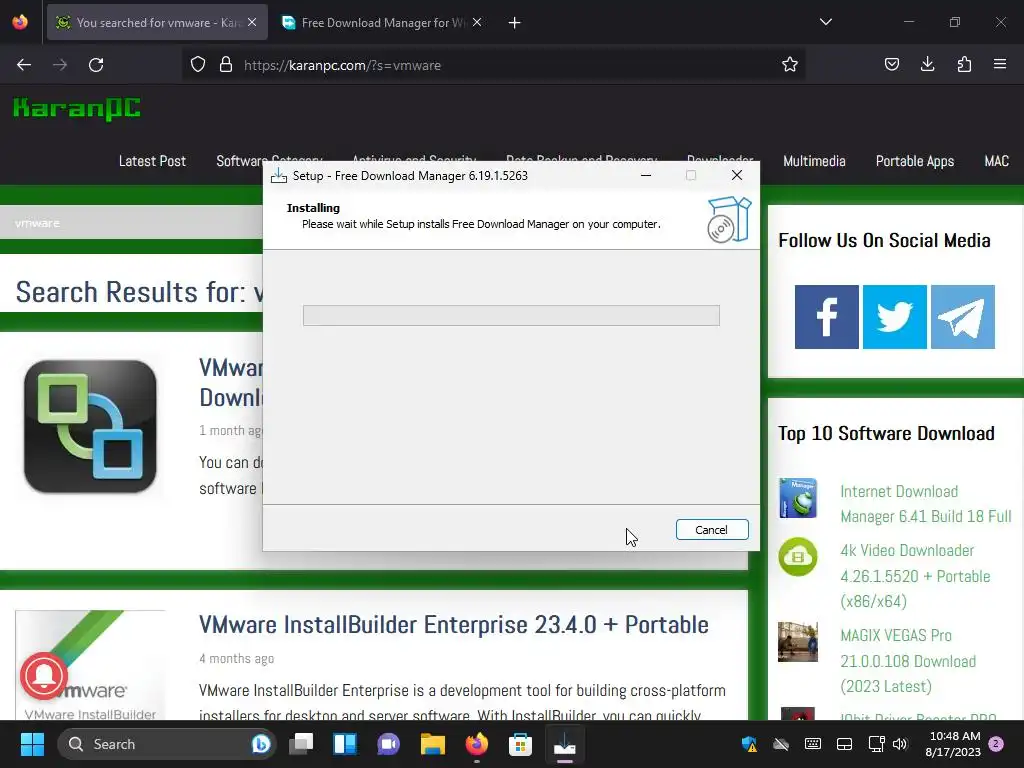Image resolution: width=1024 pixels, height=768 pixels.
Task: Open Windows Security tray icon
Action: (x=749, y=744)
